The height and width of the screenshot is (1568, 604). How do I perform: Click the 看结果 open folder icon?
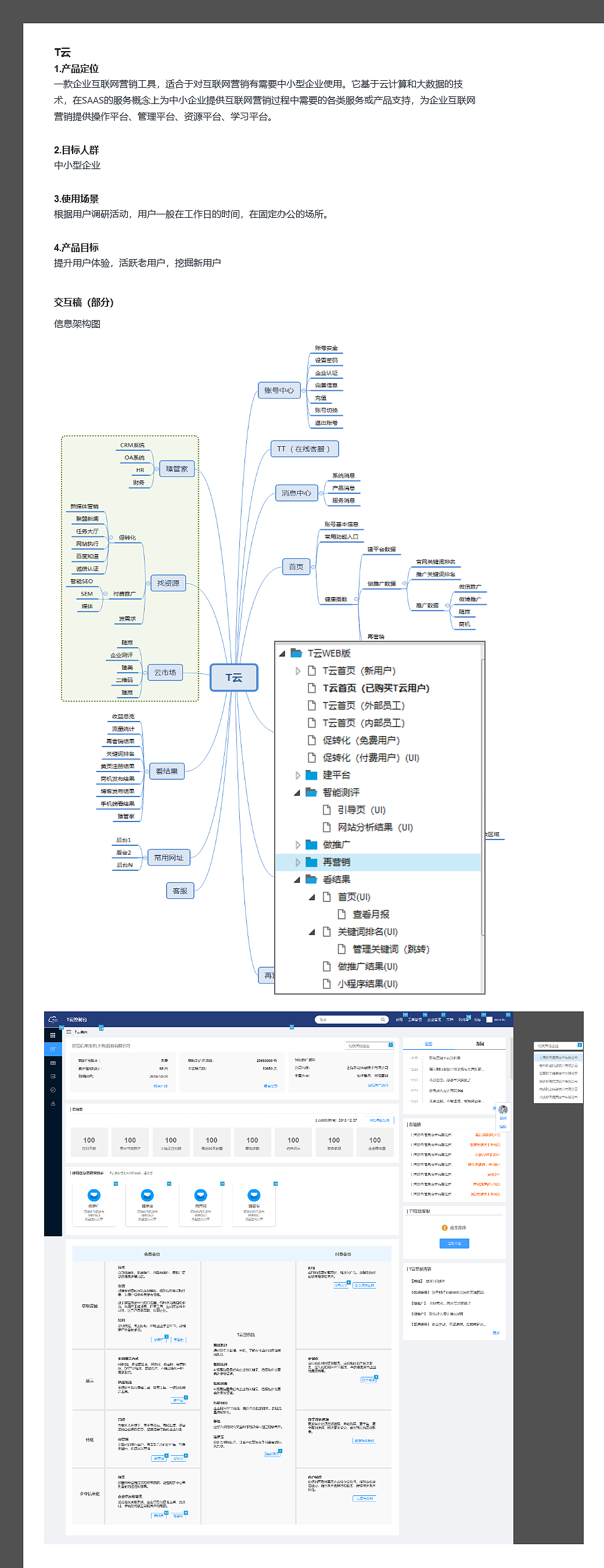coord(311,879)
